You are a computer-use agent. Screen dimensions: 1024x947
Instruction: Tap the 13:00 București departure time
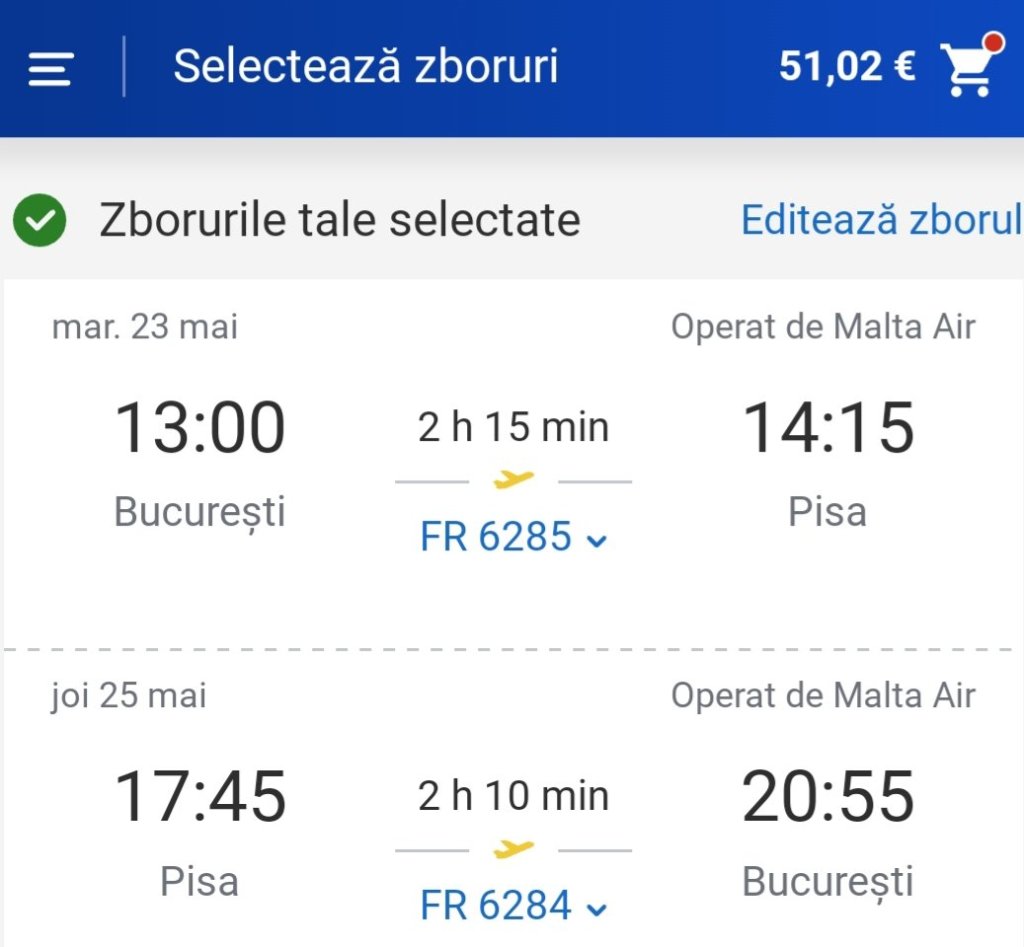click(x=200, y=428)
